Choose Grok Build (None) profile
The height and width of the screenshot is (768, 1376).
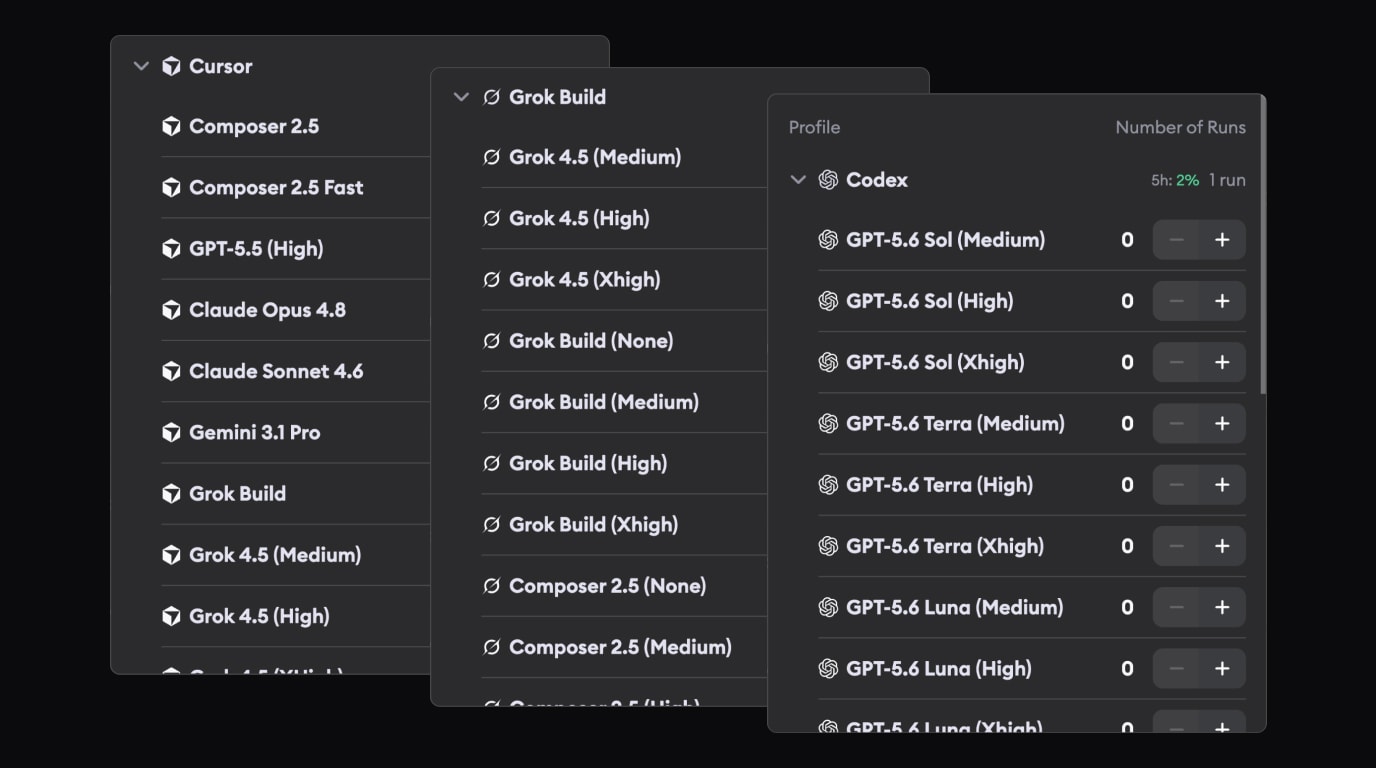(x=591, y=341)
